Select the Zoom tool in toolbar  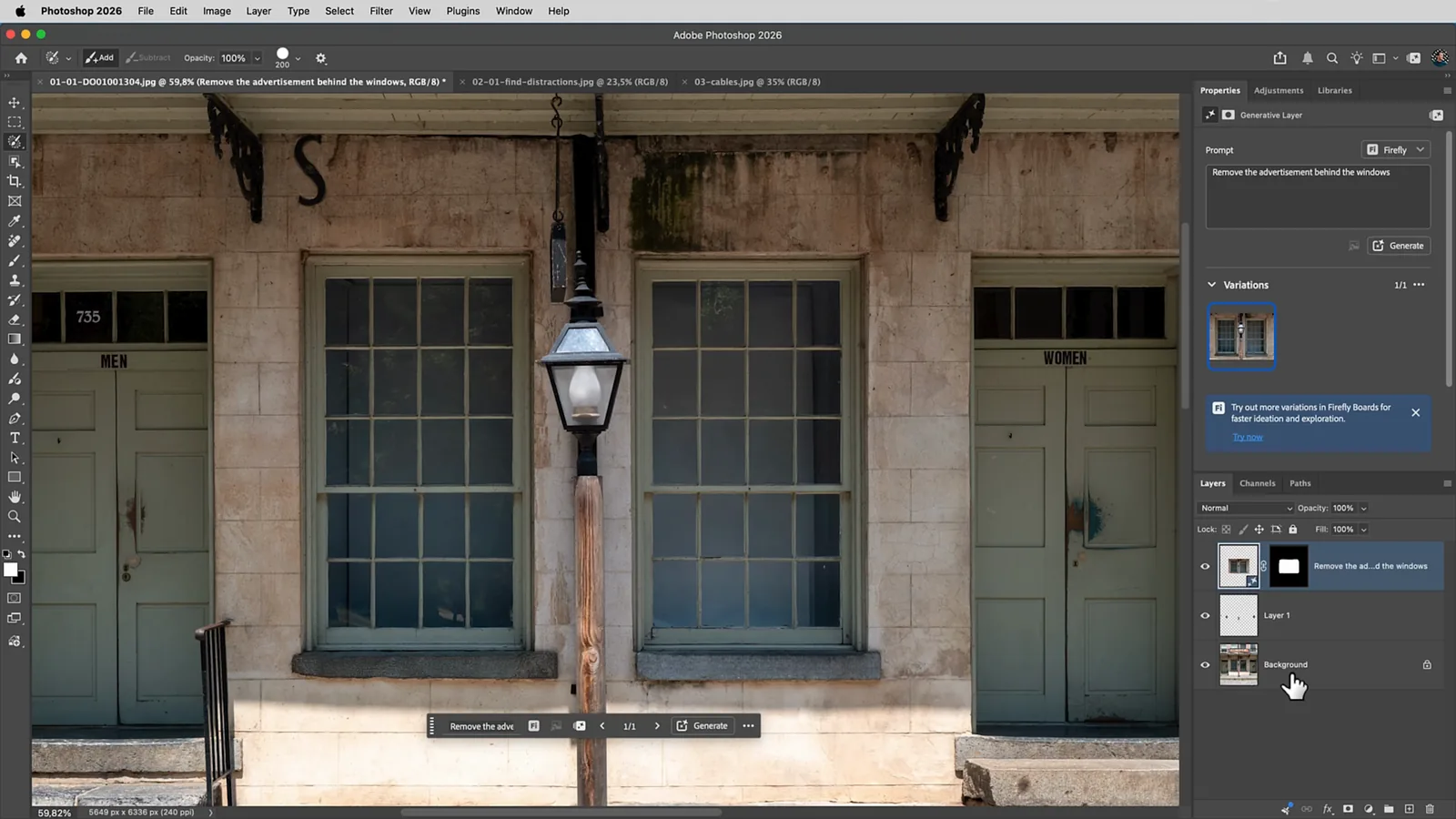tap(15, 516)
